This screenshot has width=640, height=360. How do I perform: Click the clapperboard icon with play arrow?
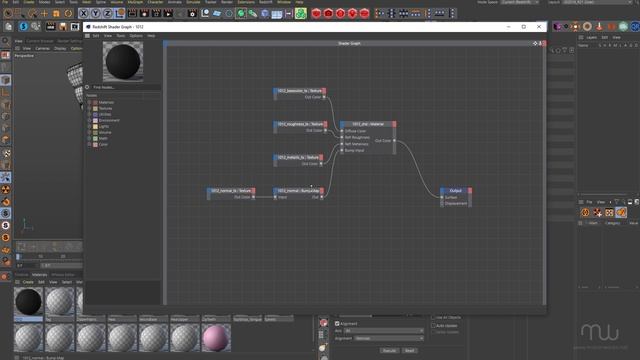pos(168,13)
